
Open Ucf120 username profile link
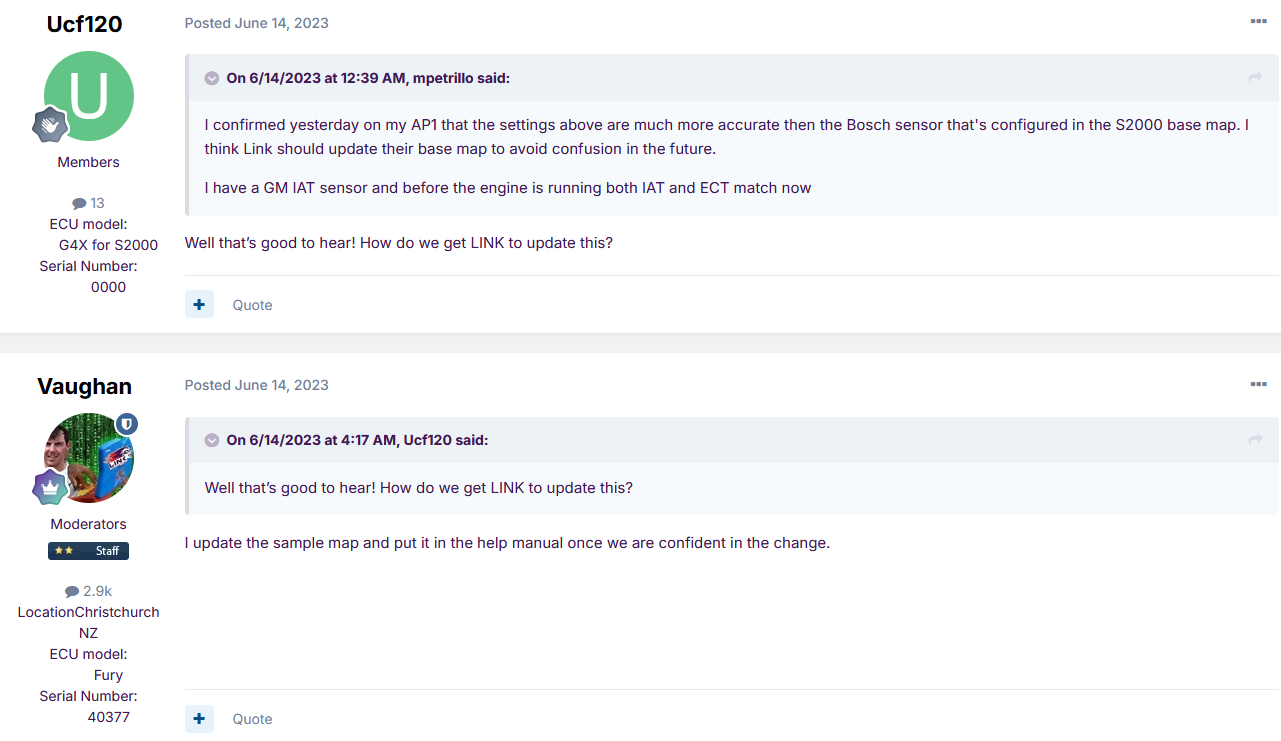pyautogui.click(x=85, y=24)
